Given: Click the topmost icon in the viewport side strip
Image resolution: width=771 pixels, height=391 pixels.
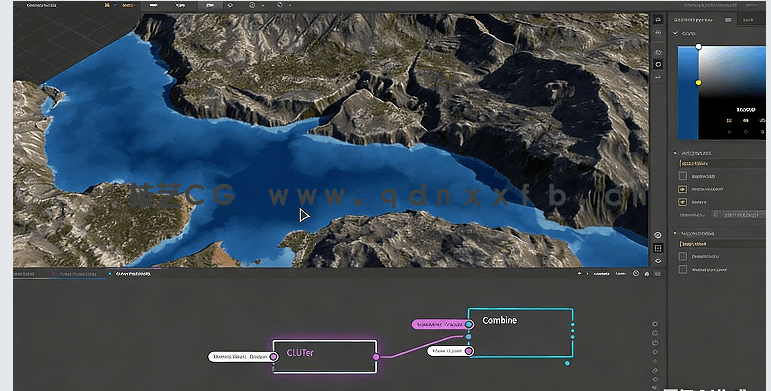Looking at the screenshot, I should tap(658, 19).
